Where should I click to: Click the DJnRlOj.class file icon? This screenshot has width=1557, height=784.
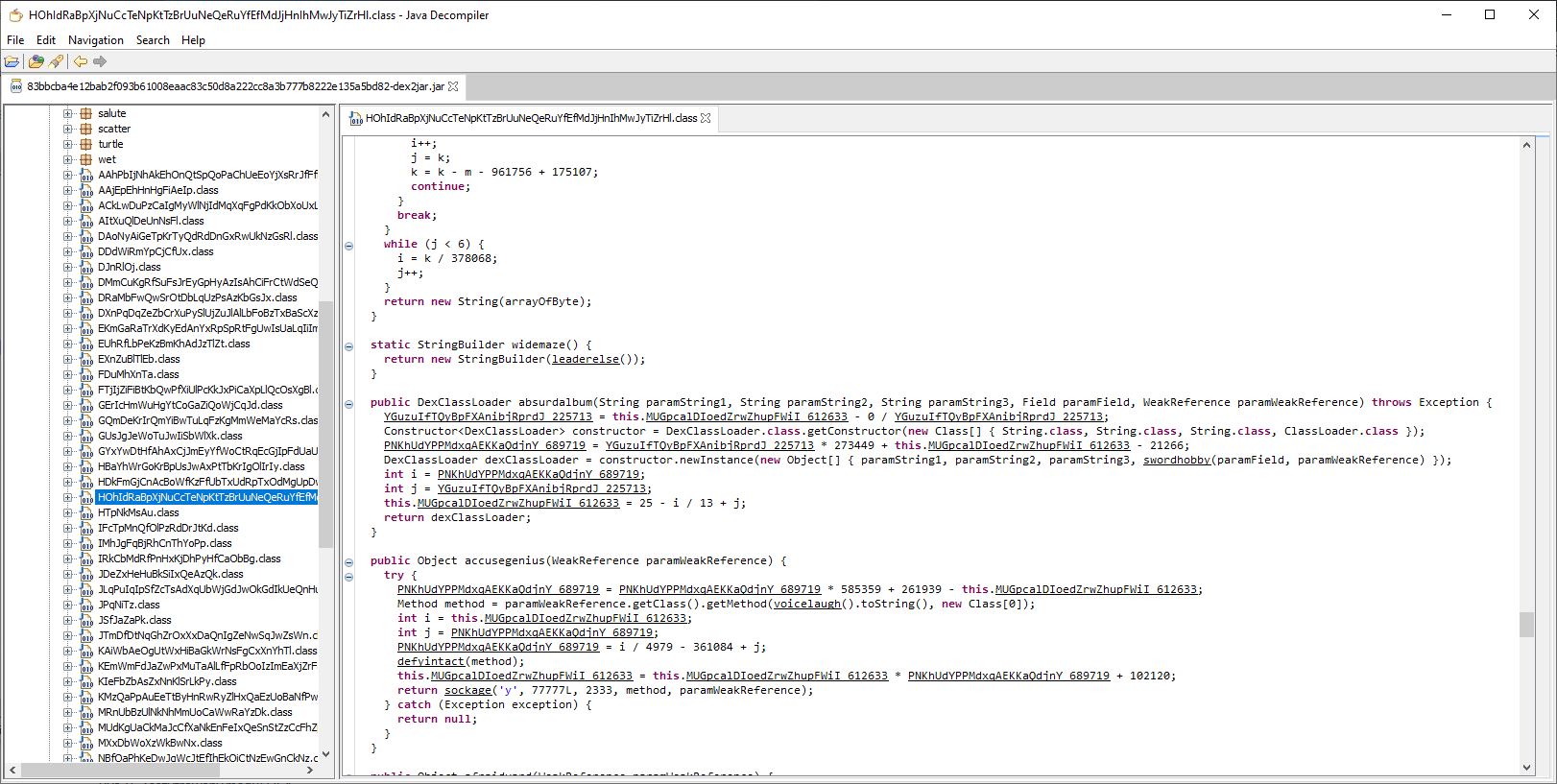[86, 267]
